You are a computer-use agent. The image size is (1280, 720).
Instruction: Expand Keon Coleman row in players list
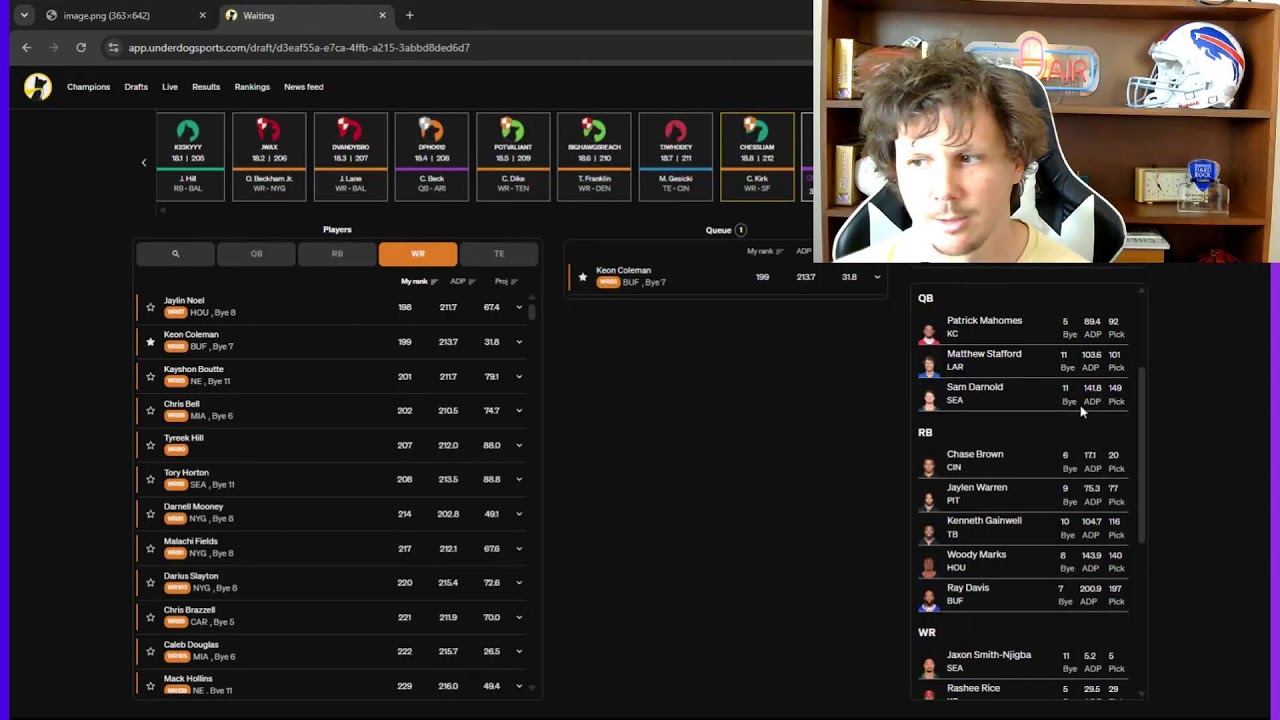pyautogui.click(x=519, y=342)
